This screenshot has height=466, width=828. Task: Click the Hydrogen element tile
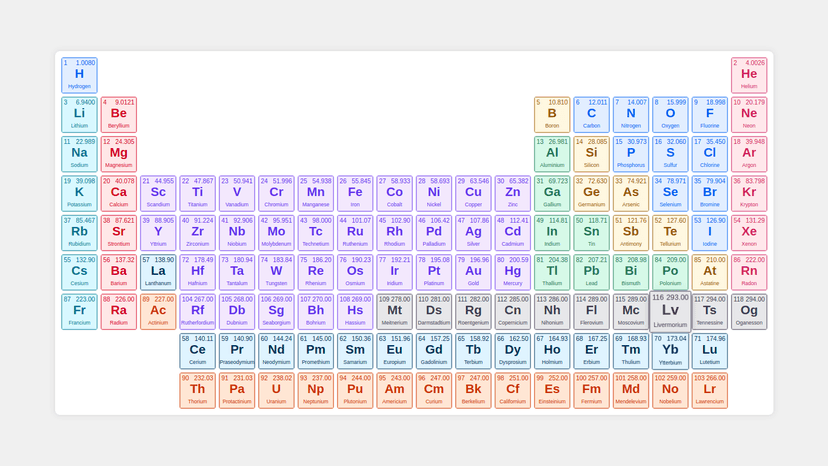tap(79, 75)
